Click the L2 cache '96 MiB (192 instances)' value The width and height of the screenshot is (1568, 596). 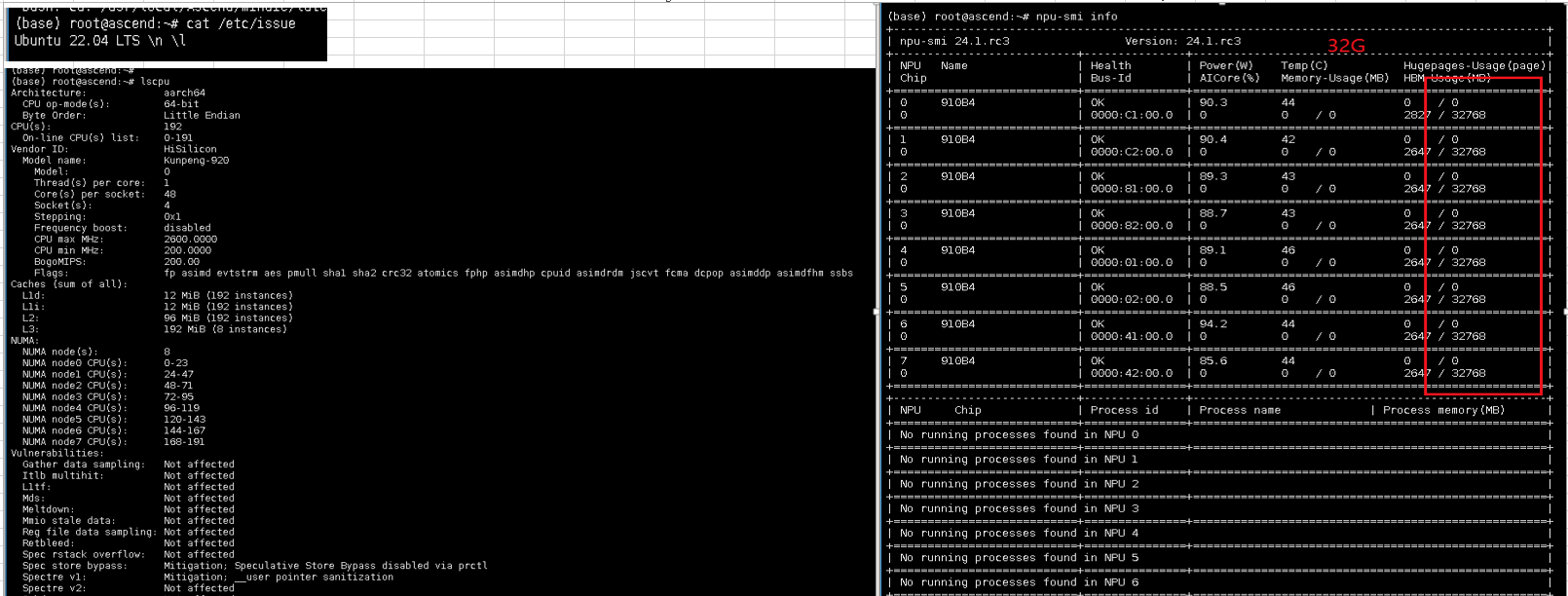(228, 317)
